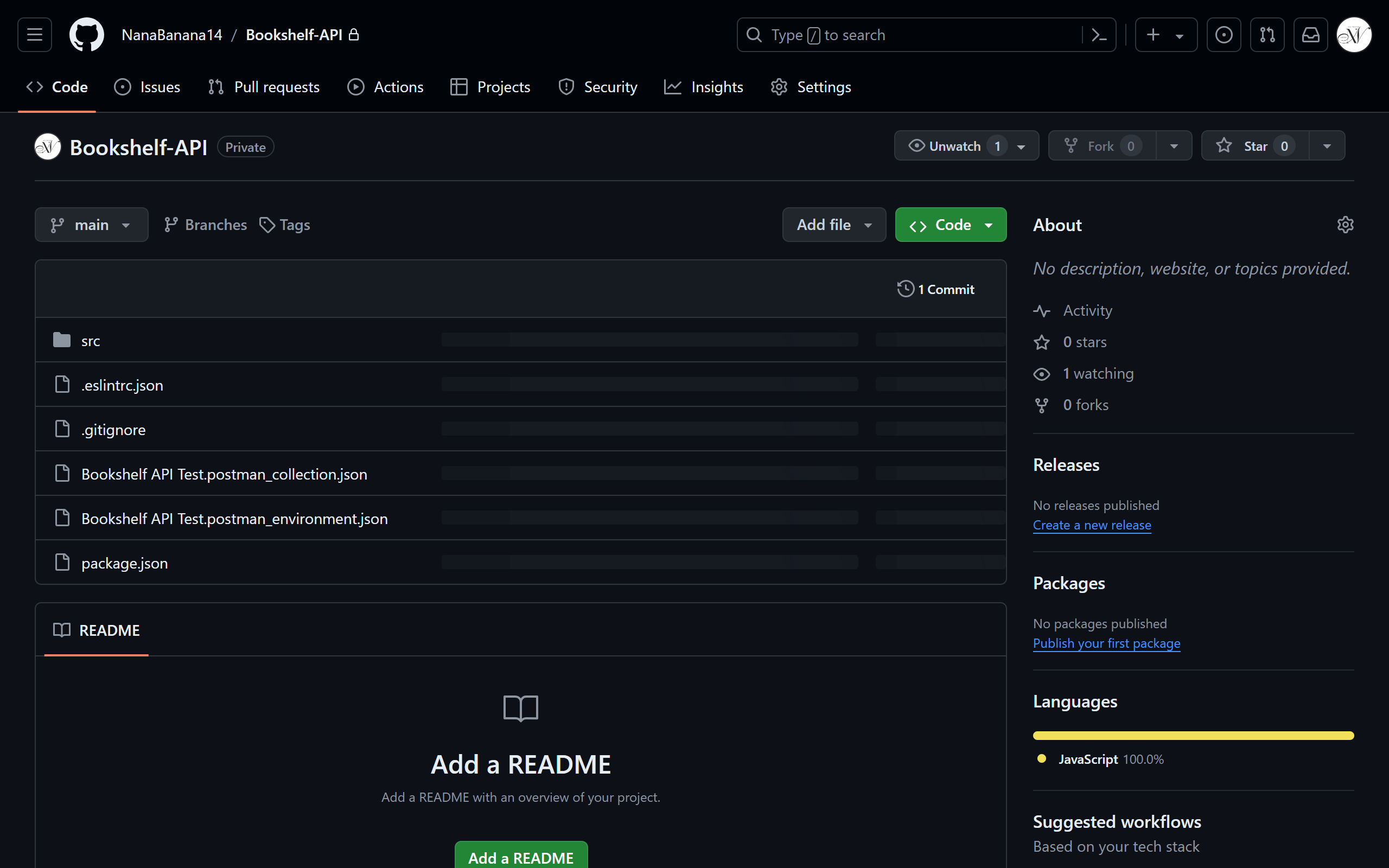Open the command palette icon
Viewport: 1389px width, 868px height.
(x=1099, y=35)
